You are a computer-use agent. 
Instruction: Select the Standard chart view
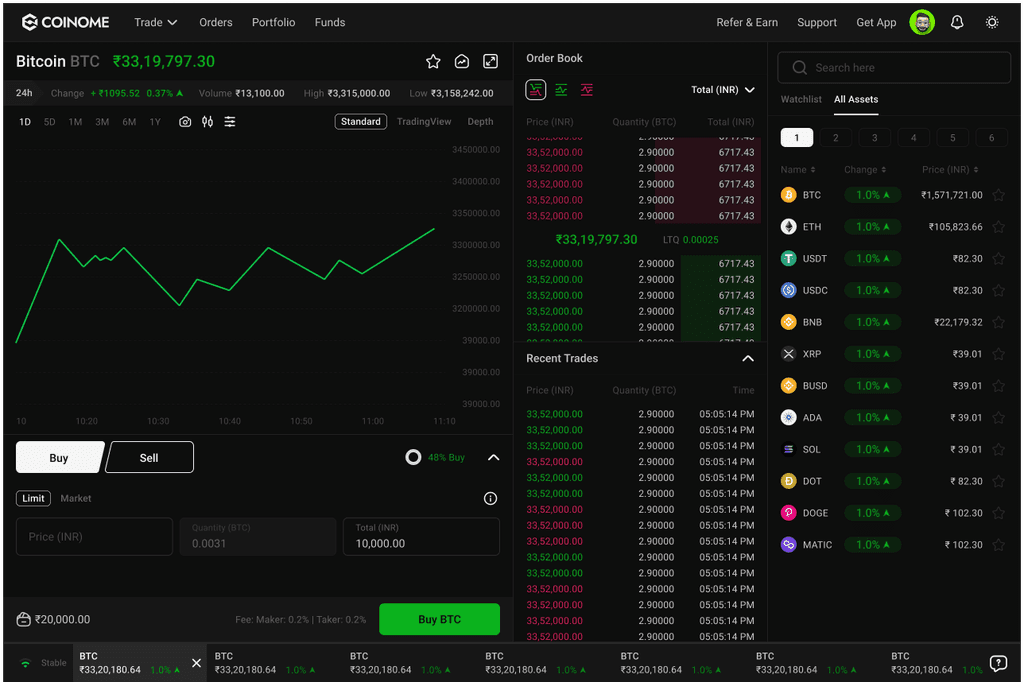tap(360, 122)
